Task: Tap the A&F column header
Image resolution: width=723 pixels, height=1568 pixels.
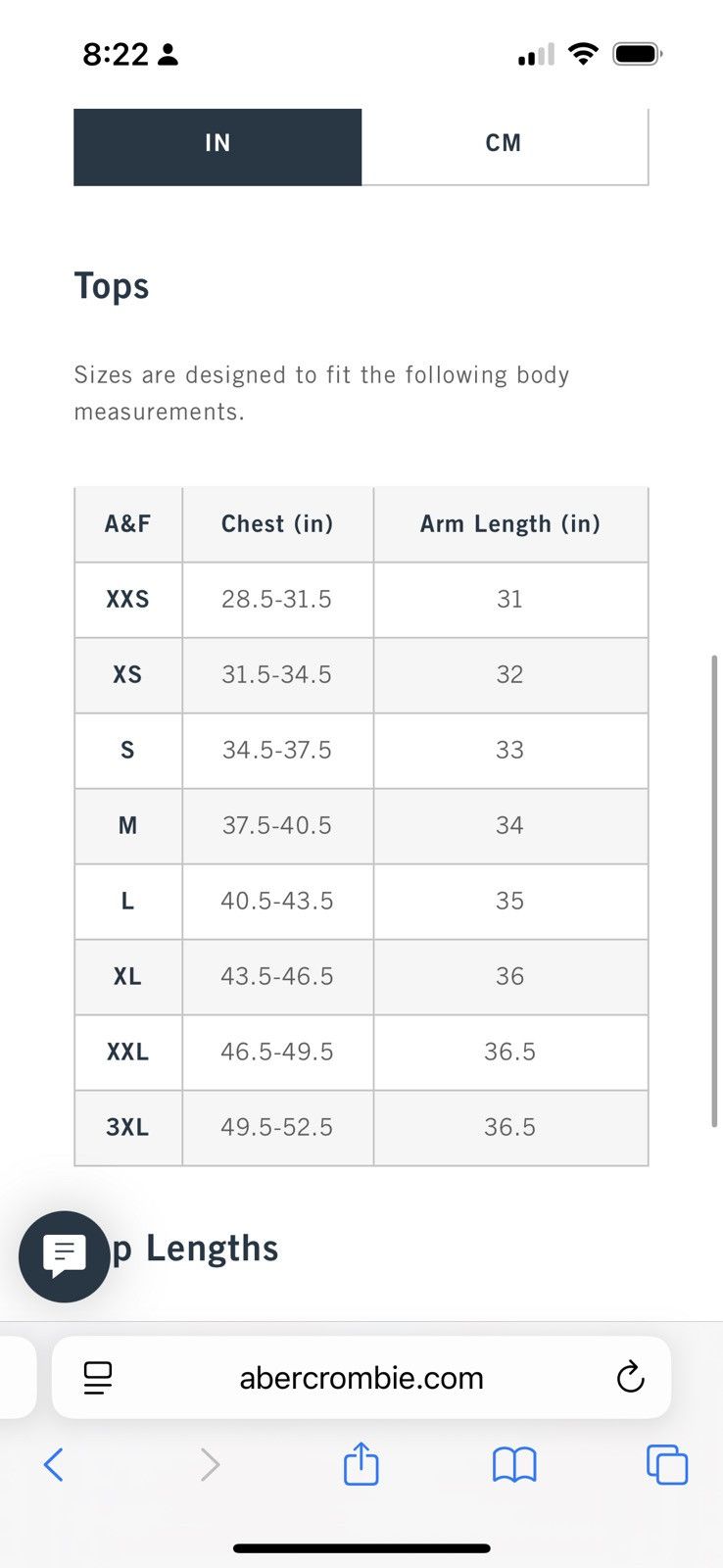Action: 128,524
